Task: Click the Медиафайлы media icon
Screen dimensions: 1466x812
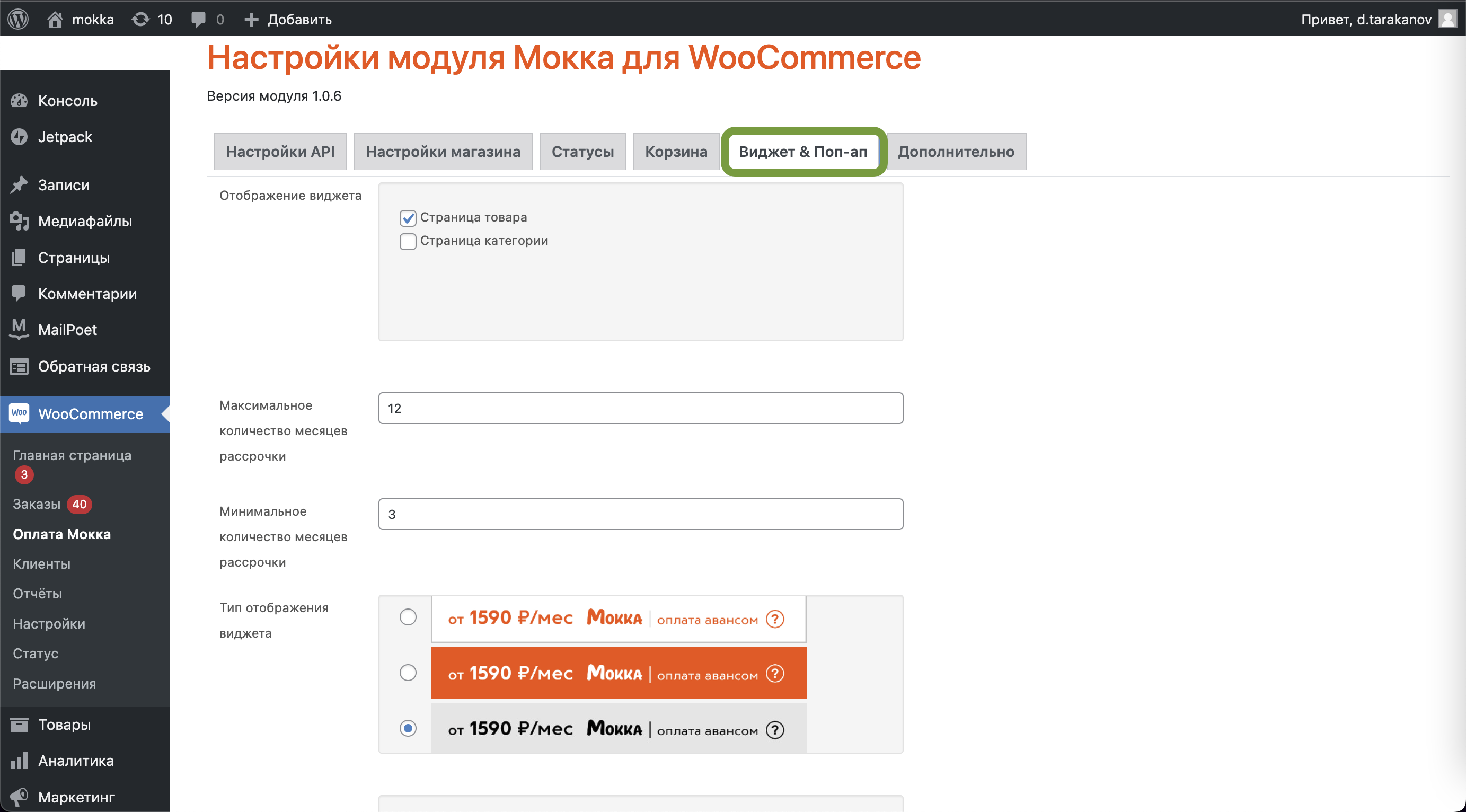Action: pos(20,221)
